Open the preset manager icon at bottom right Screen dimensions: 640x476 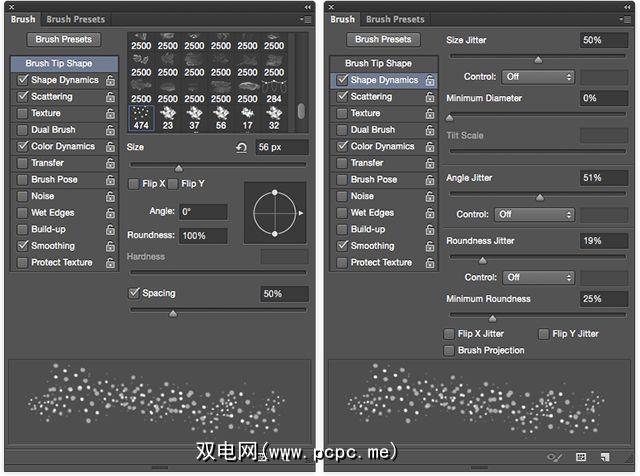point(581,457)
